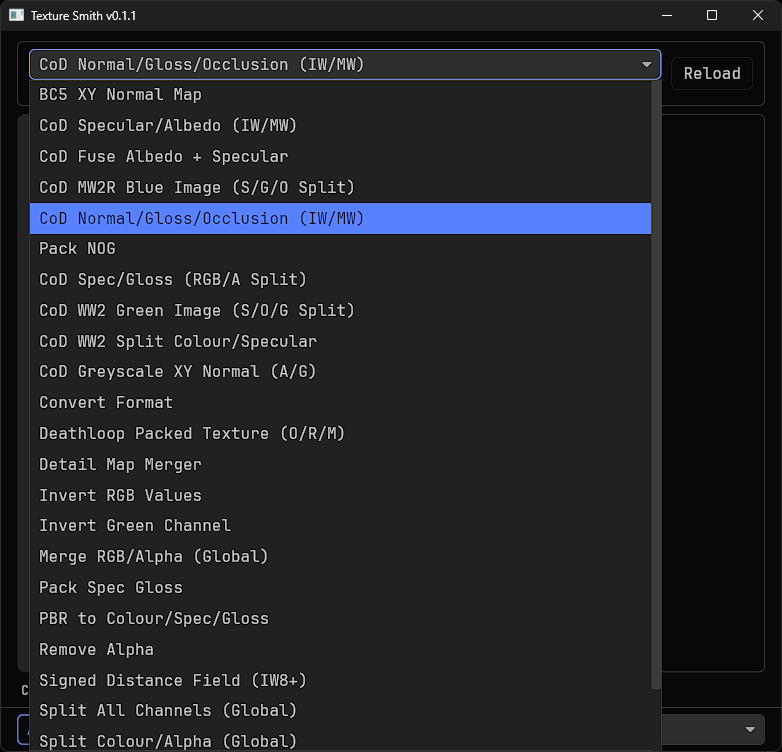Select Invert Green Channel
This screenshot has width=782, height=752.
tap(341, 526)
